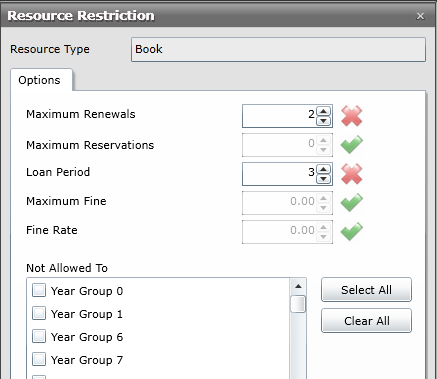Screen dimensions: 437x379
Task: Click the Clear All button
Action: [x=366, y=321]
